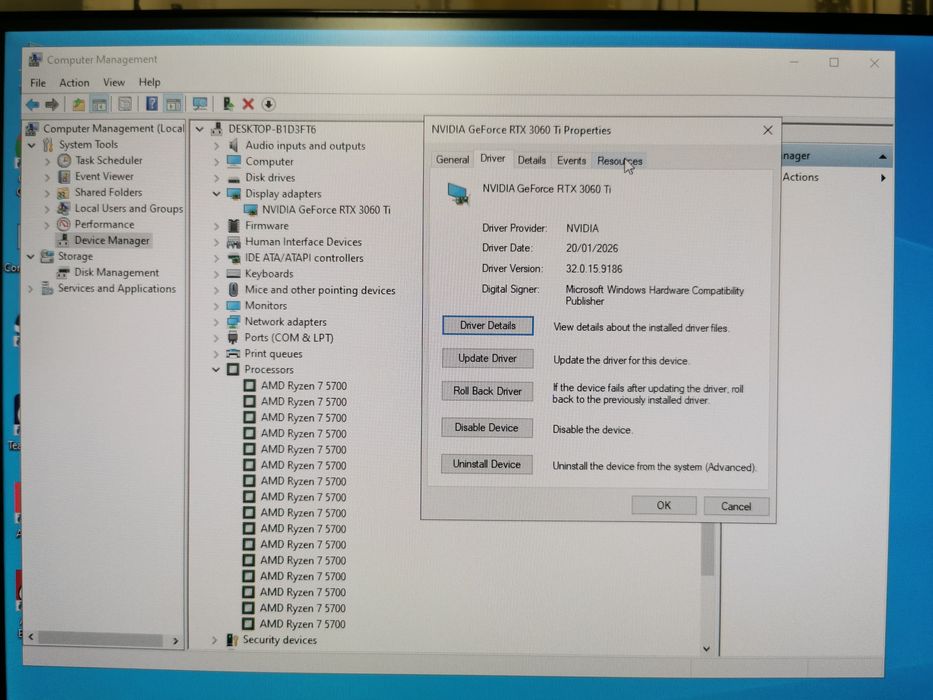
Task: Click the device list scroll-down arrow
Action: click(706, 649)
